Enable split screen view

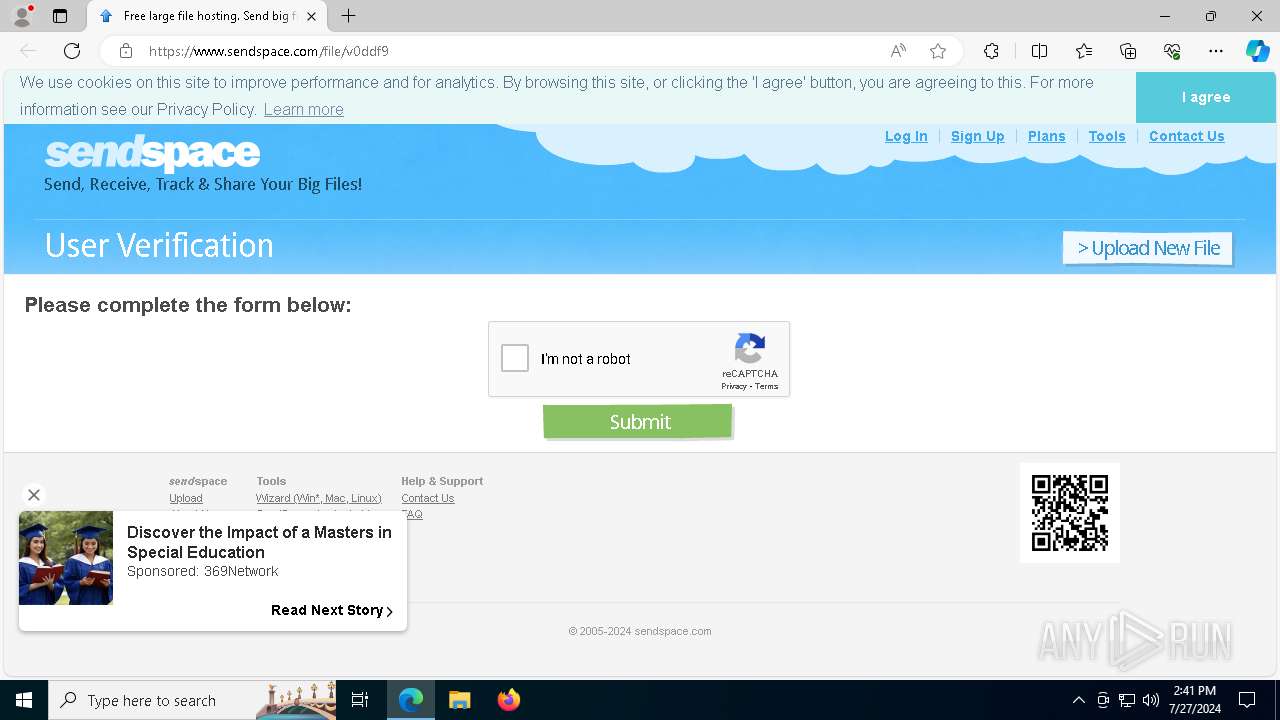click(x=1039, y=51)
